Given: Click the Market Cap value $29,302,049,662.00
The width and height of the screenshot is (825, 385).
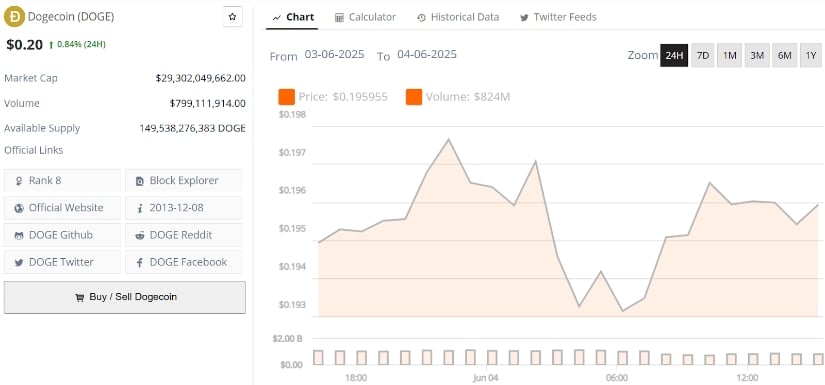Looking at the screenshot, I should (x=200, y=78).
